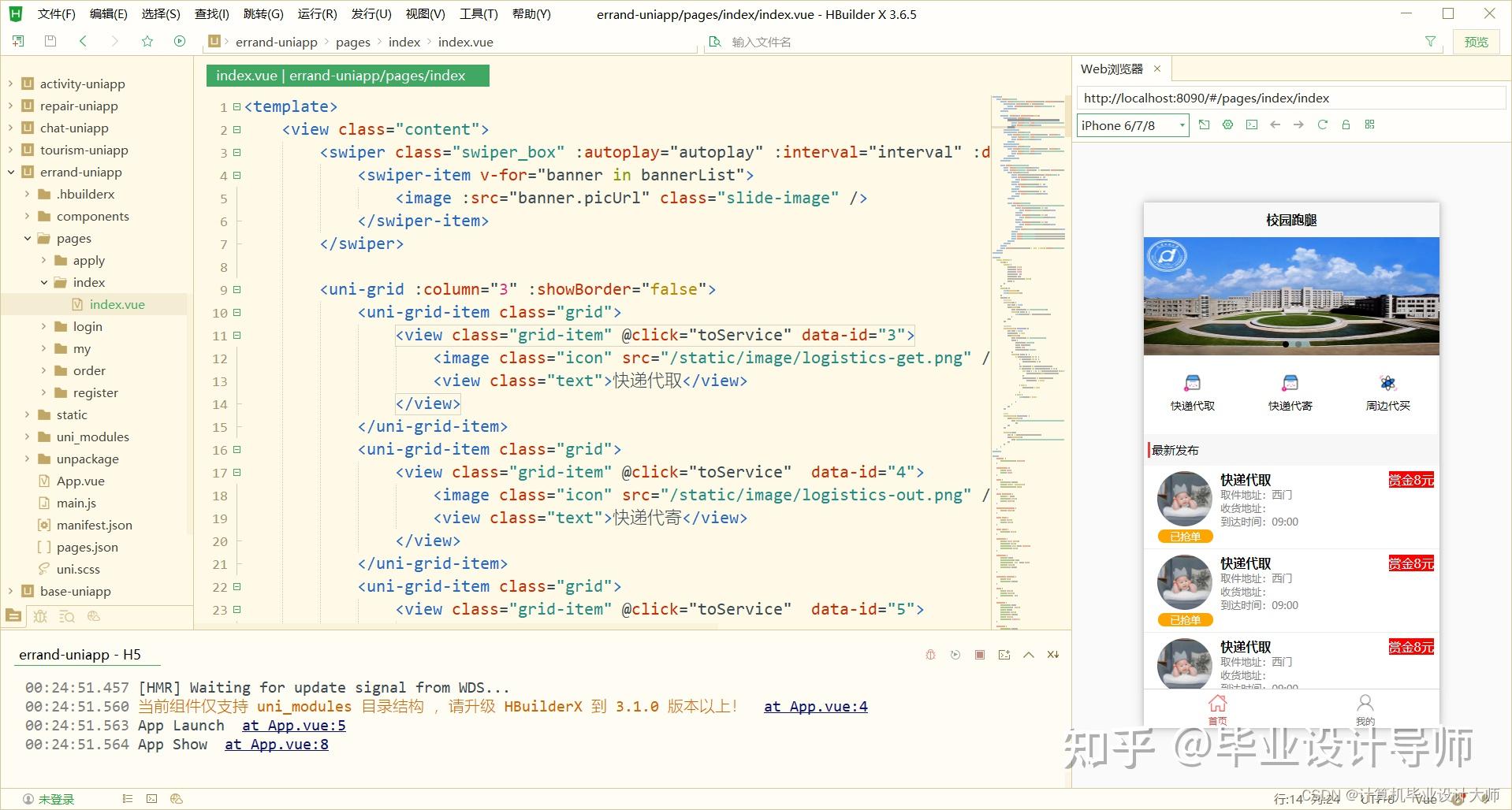Open pages.json in the project tree
1512x810 pixels.
click(x=87, y=547)
